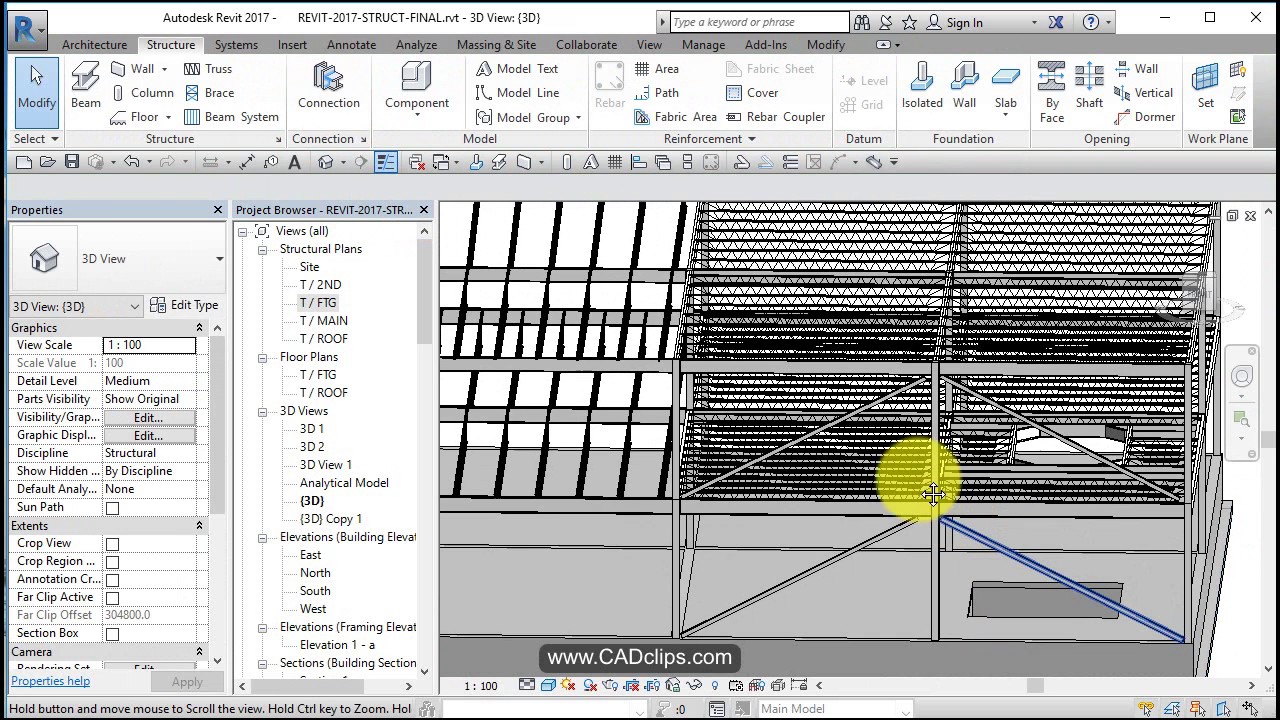Activate the Beam System tool
The height and width of the screenshot is (720, 1280).
232,117
